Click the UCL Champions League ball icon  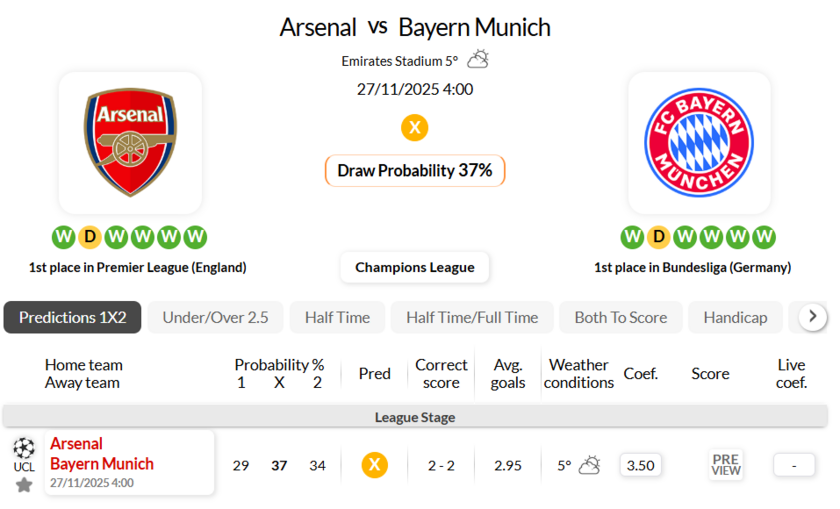tap(24, 447)
